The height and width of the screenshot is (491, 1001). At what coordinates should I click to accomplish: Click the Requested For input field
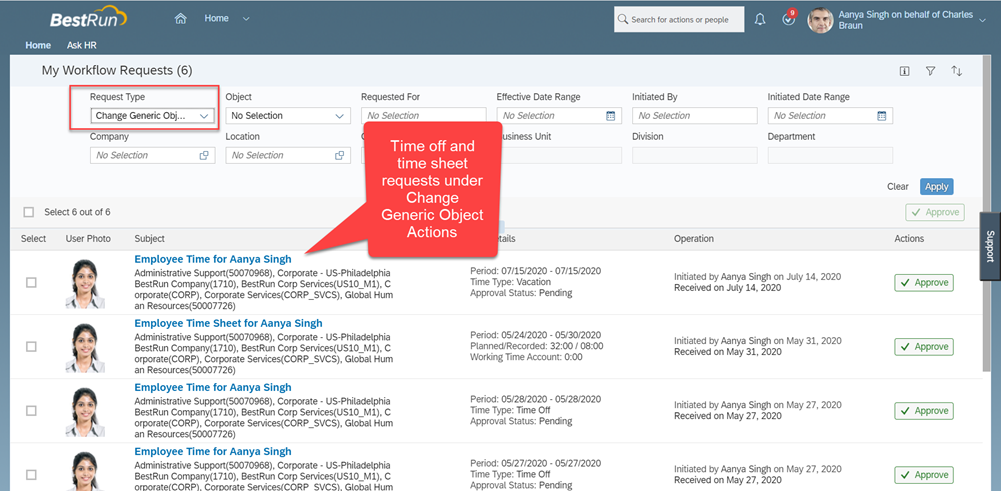[423, 116]
